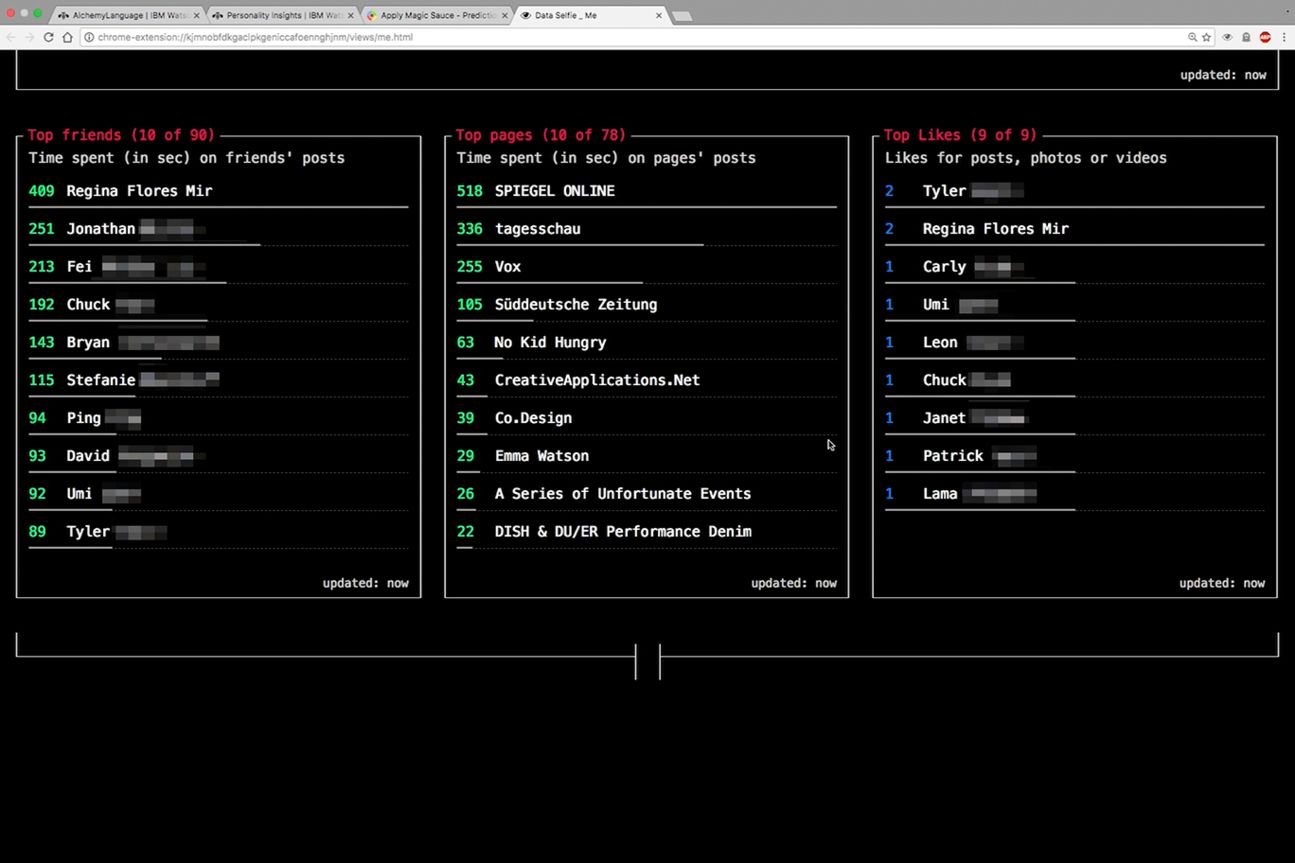Click the browser reload button
The image size is (1295, 863).
[48, 37]
